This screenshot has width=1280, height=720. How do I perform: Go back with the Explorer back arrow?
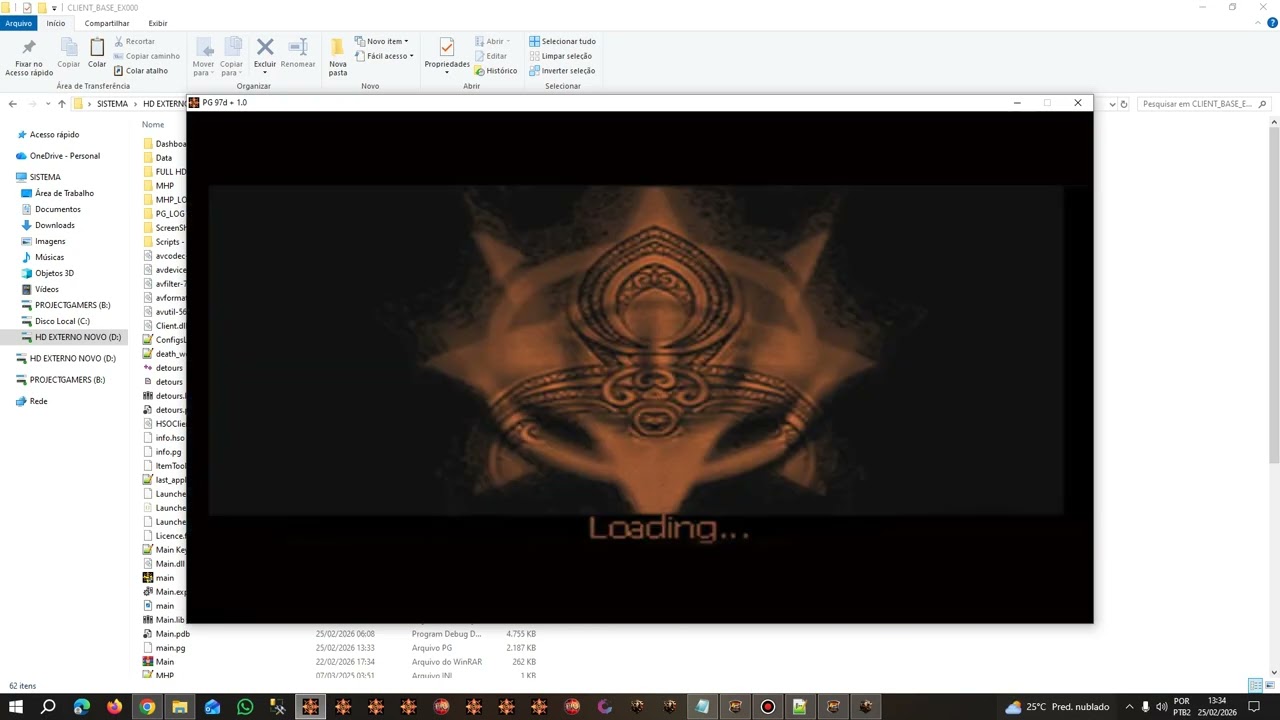pos(12,104)
